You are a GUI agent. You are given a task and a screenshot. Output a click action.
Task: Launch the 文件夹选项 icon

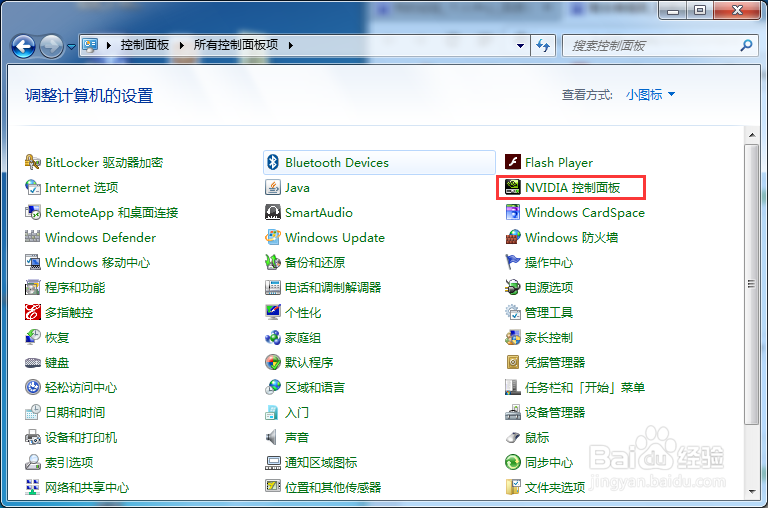tap(513, 487)
